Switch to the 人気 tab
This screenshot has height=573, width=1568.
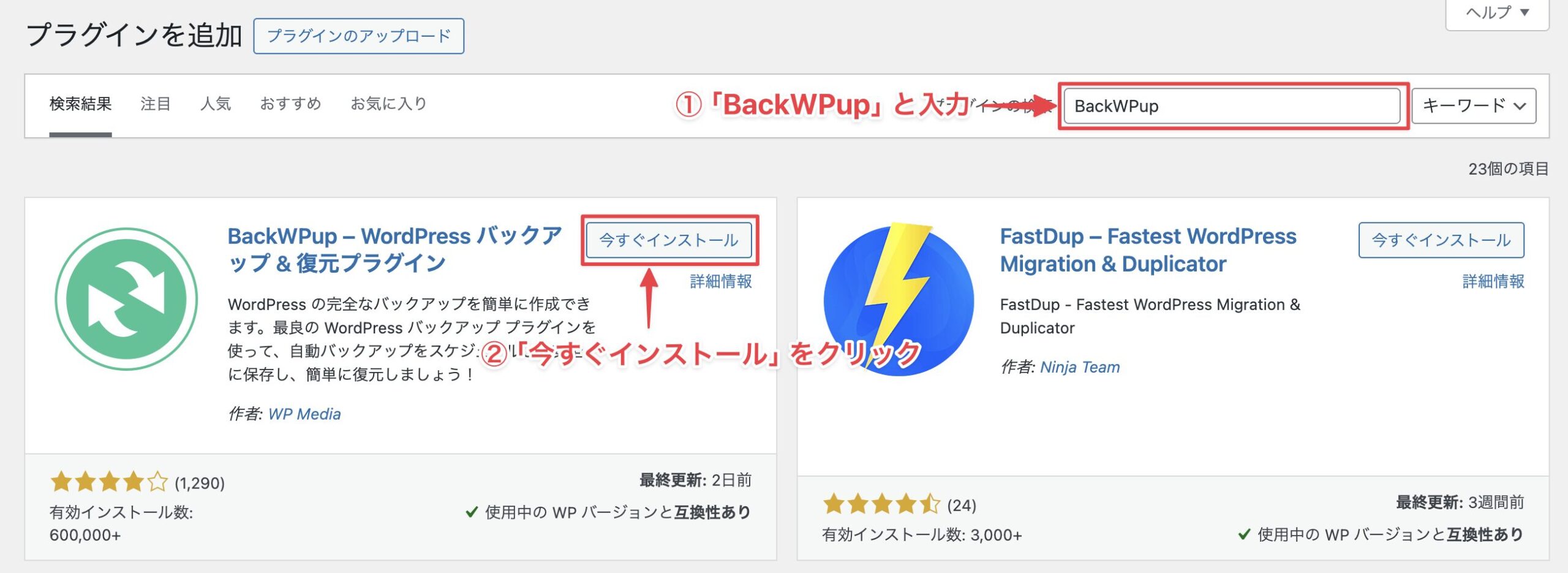(216, 104)
